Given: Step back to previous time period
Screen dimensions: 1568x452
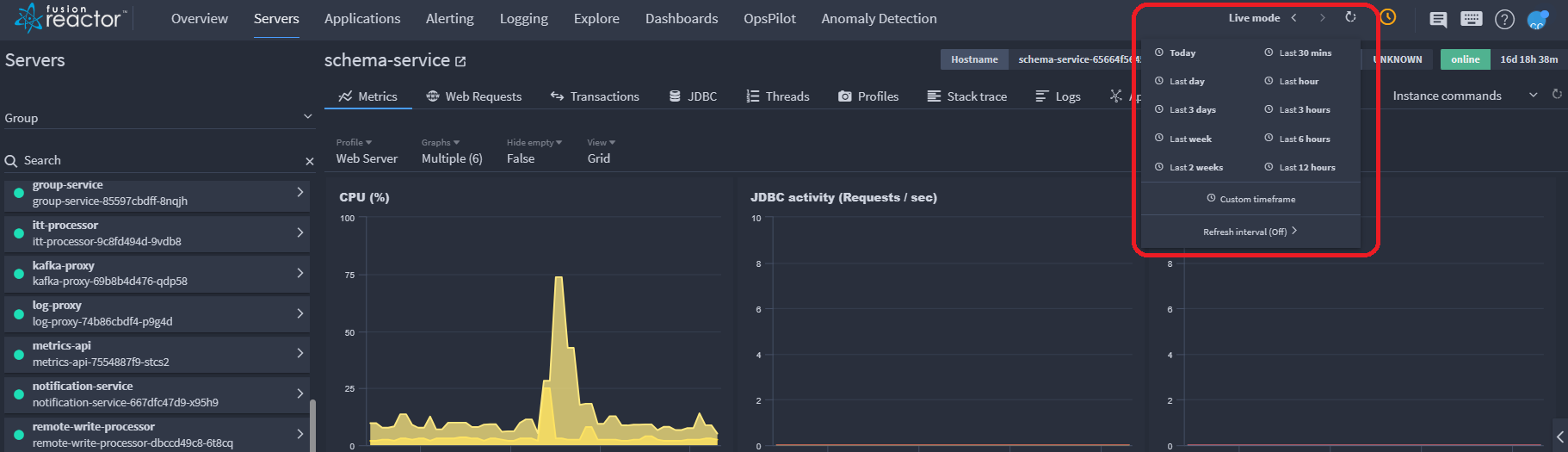Looking at the screenshot, I should (x=1293, y=18).
